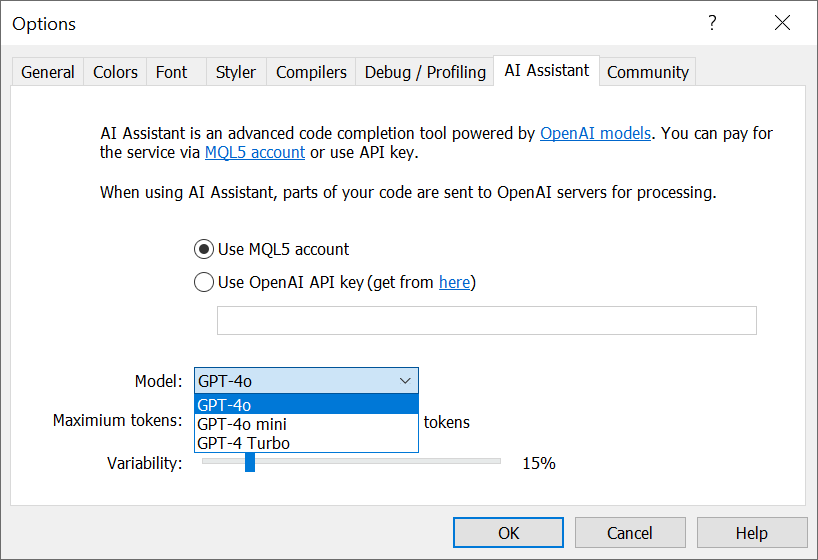Expand the Model dropdown arrow
The height and width of the screenshot is (560, 818).
[x=405, y=381]
